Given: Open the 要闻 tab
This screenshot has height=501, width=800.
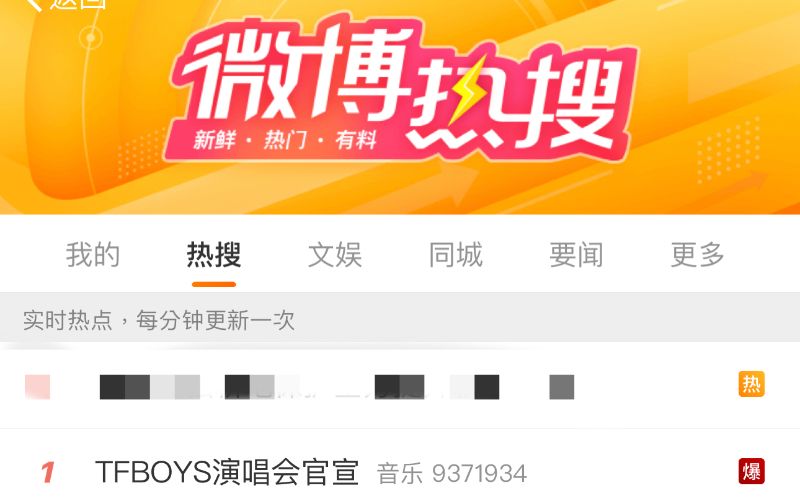Looking at the screenshot, I should click(577, 255).
